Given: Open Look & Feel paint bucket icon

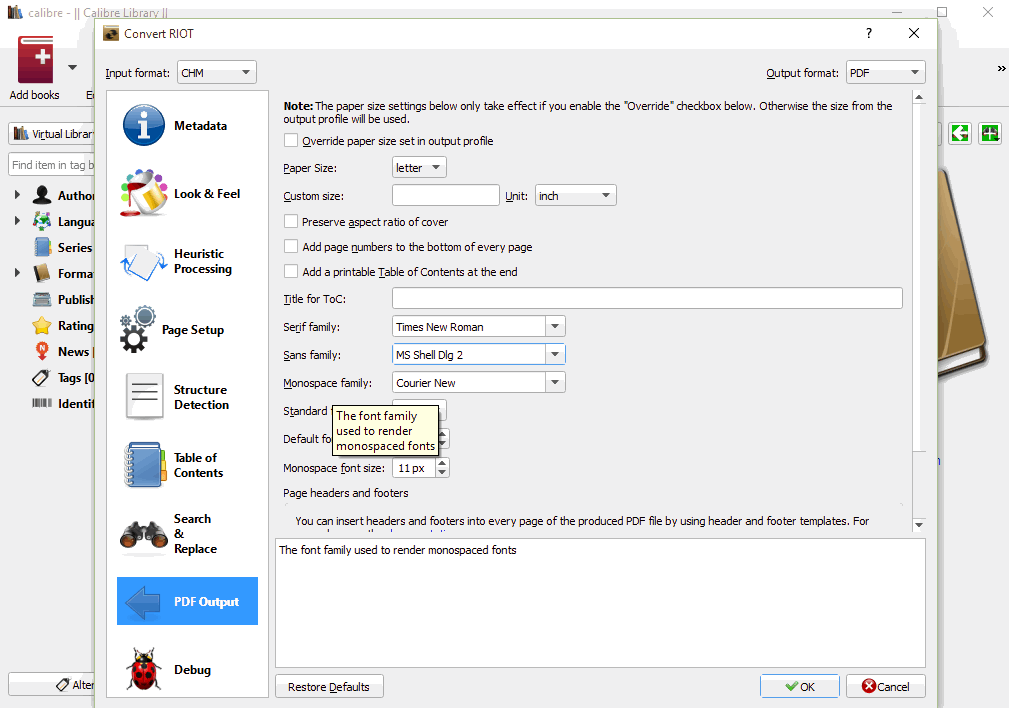Looking at the screenshot, I should click(143, 193).
